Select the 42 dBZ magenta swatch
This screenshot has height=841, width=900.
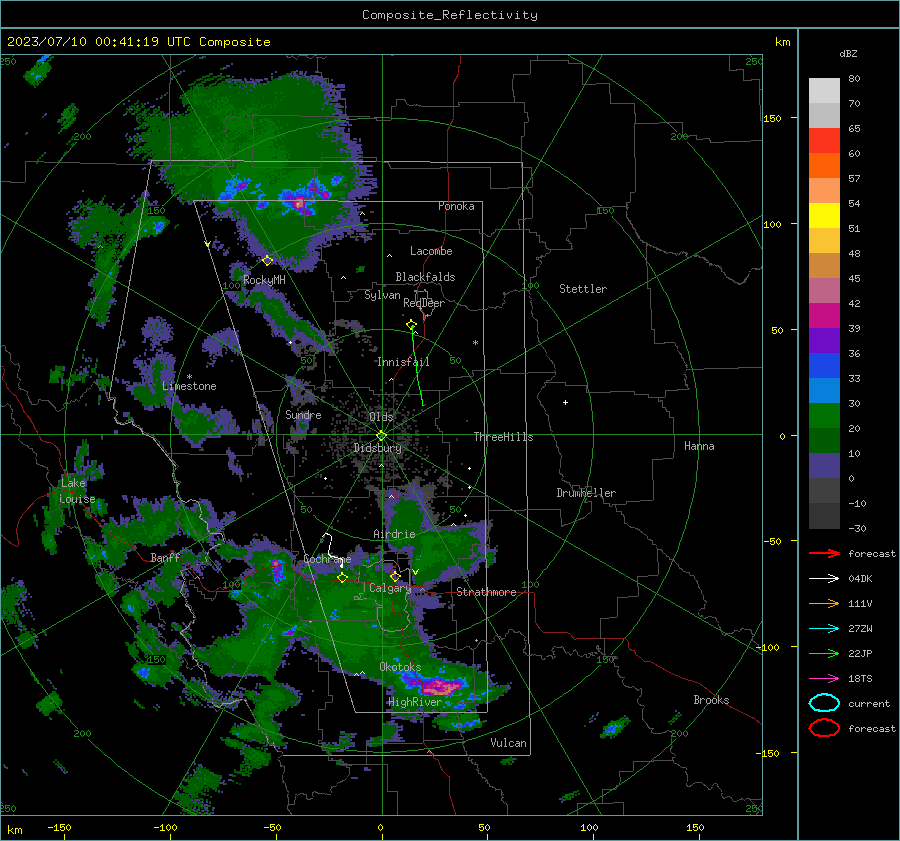click(824, 315)
